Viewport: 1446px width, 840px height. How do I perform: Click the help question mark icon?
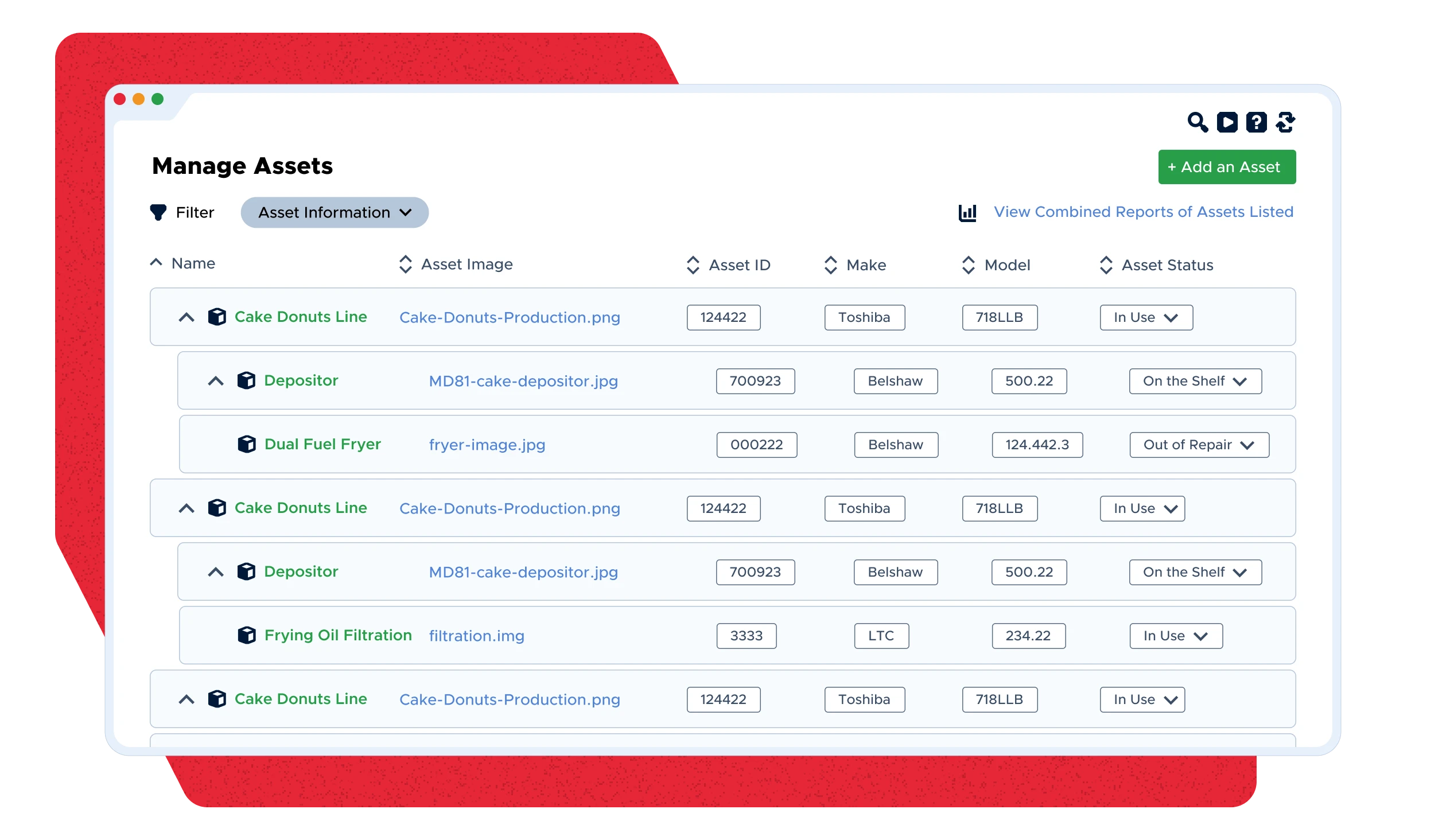pyautogui.click(x=1256, y=122)
